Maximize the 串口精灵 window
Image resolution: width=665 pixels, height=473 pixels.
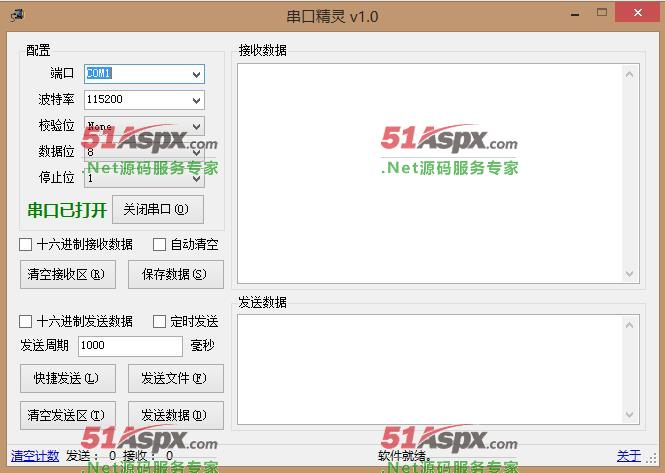pos(602,13)
